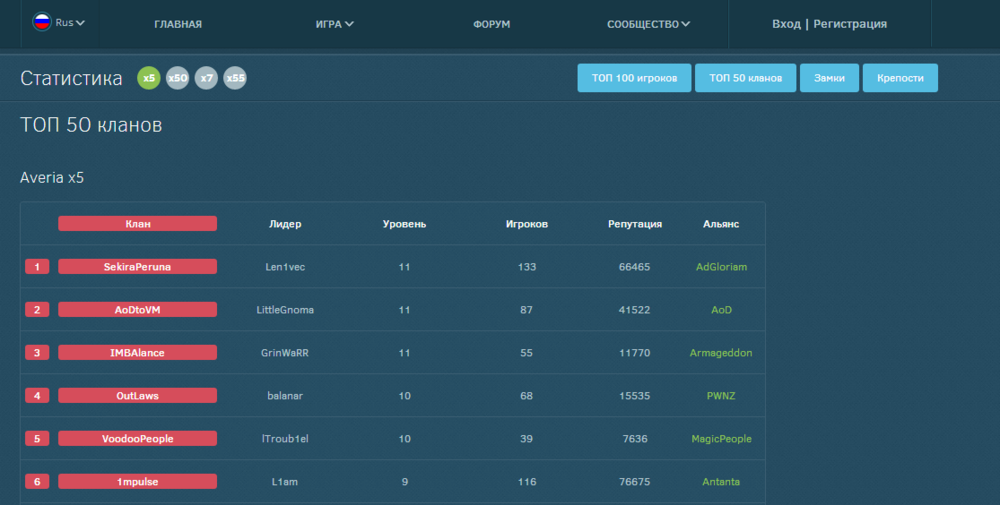1000x505 pixels.
Task: Open the ФОРУМ menu item
Action: (x=491, y=24)
